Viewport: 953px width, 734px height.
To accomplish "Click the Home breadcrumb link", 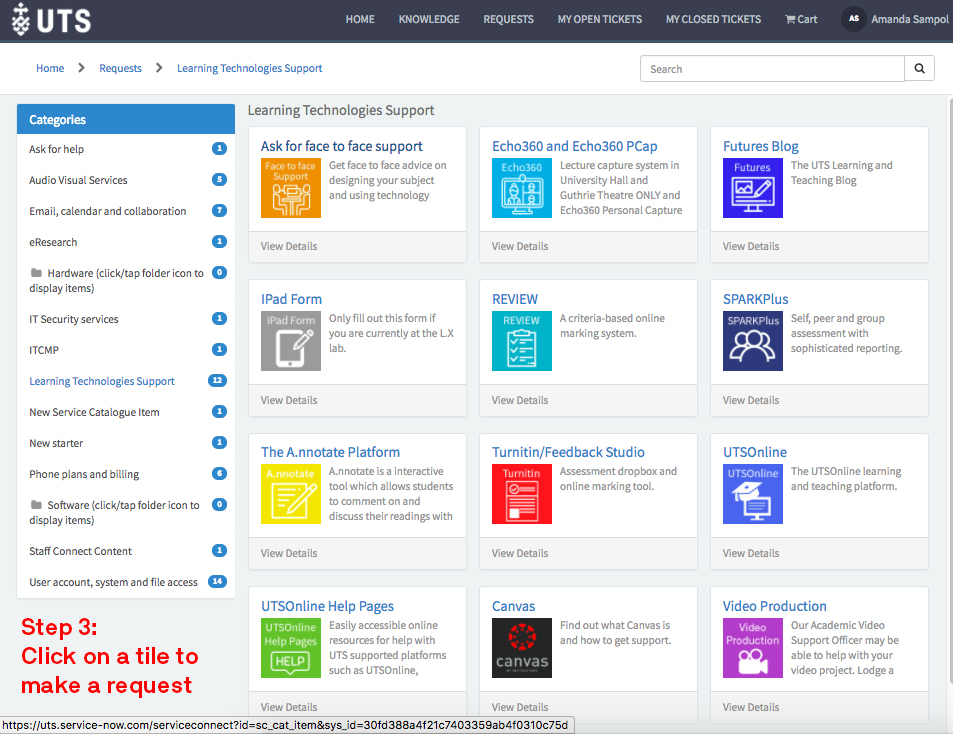I will pos(50,68).
